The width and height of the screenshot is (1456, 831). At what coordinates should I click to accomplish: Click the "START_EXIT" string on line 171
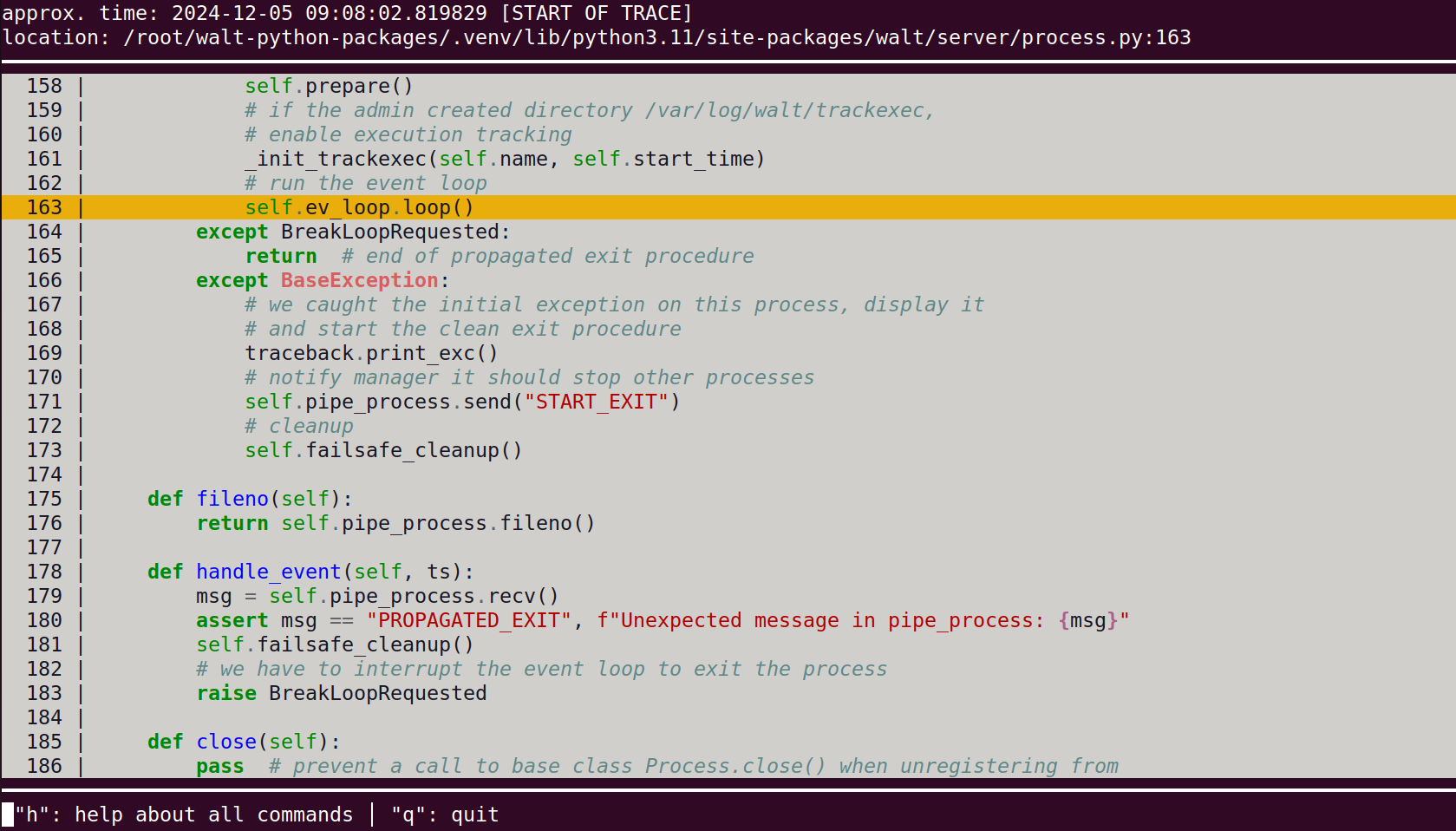(597, 402)
